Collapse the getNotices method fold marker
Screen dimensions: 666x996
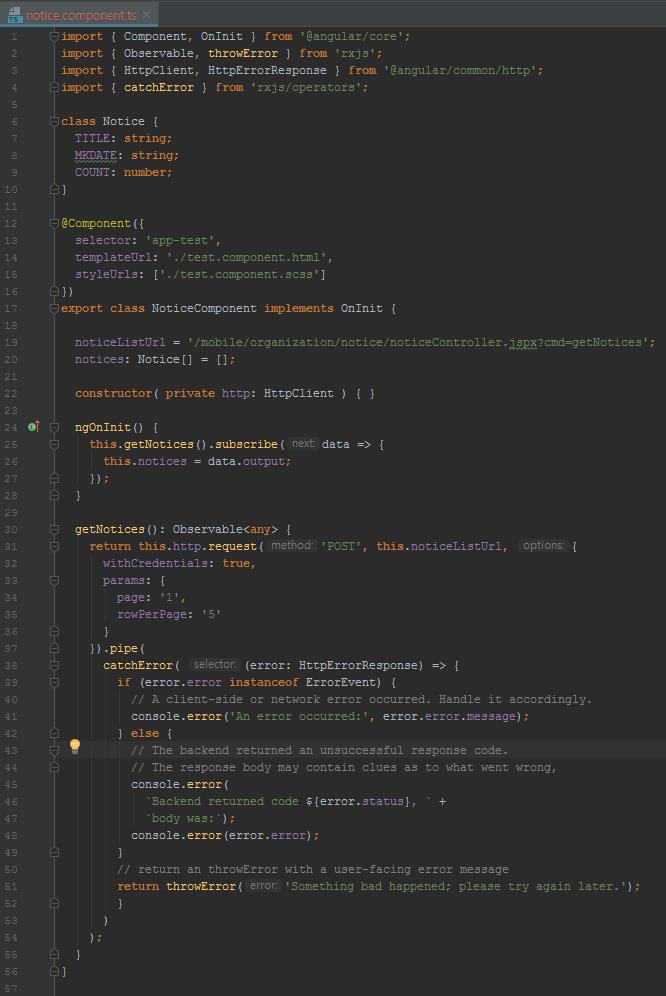(x=54, y=529)
